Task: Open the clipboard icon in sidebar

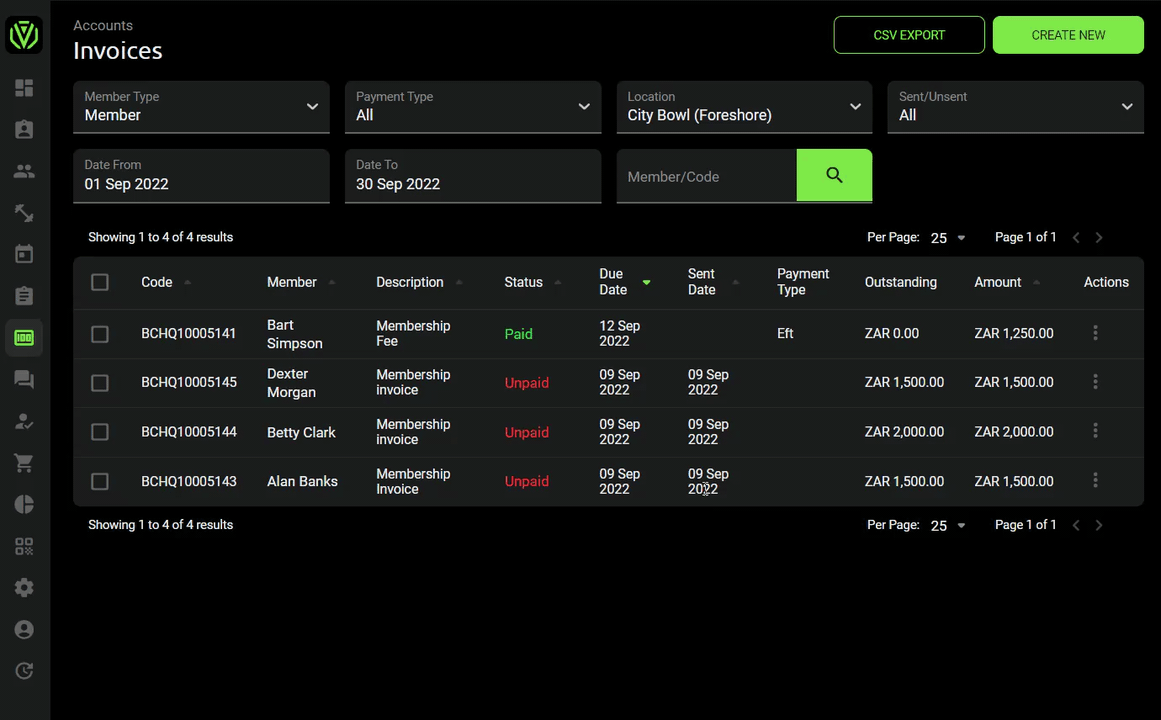Action: (x=24, y=296)
